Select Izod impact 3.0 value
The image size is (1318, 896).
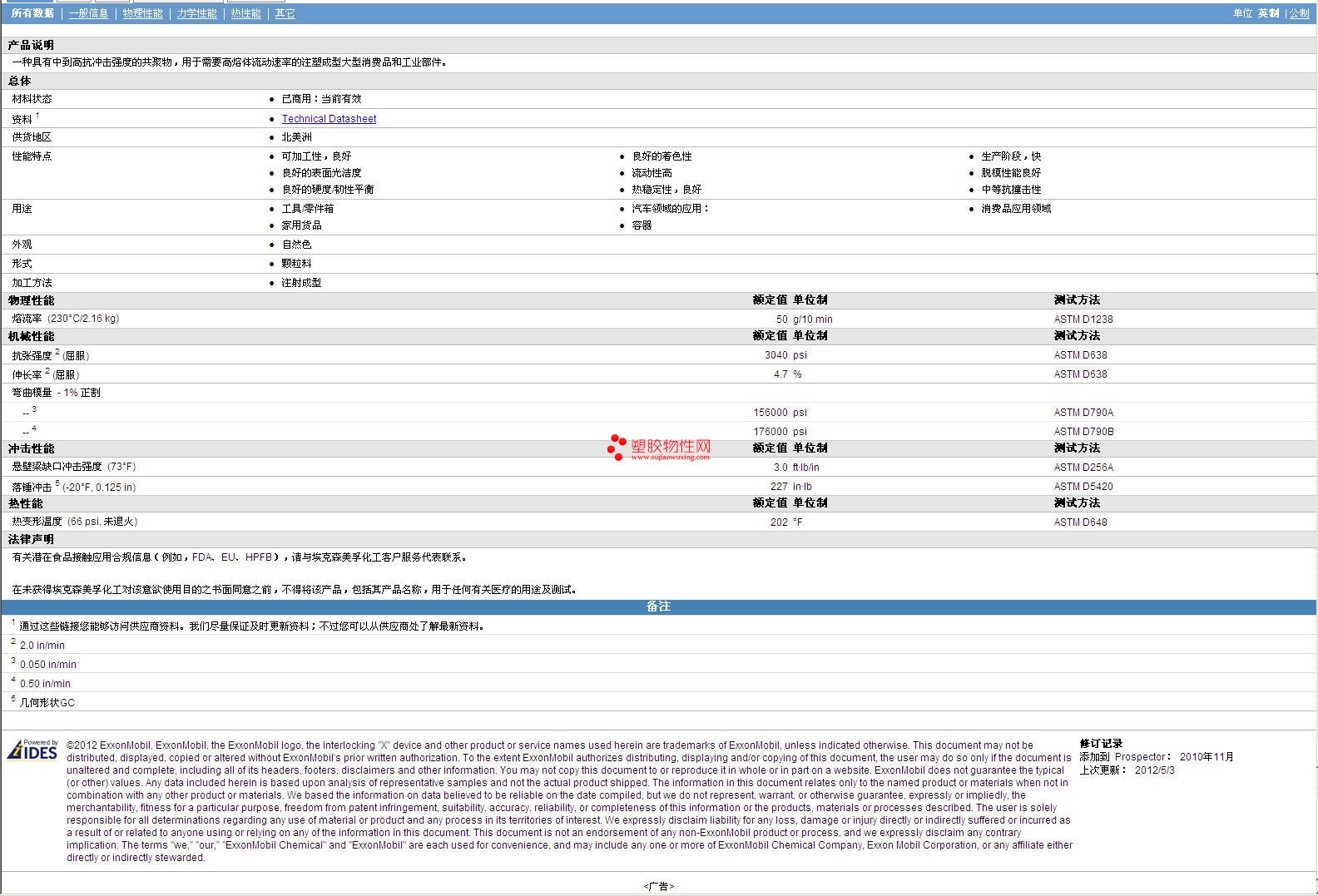click(780, 468)
